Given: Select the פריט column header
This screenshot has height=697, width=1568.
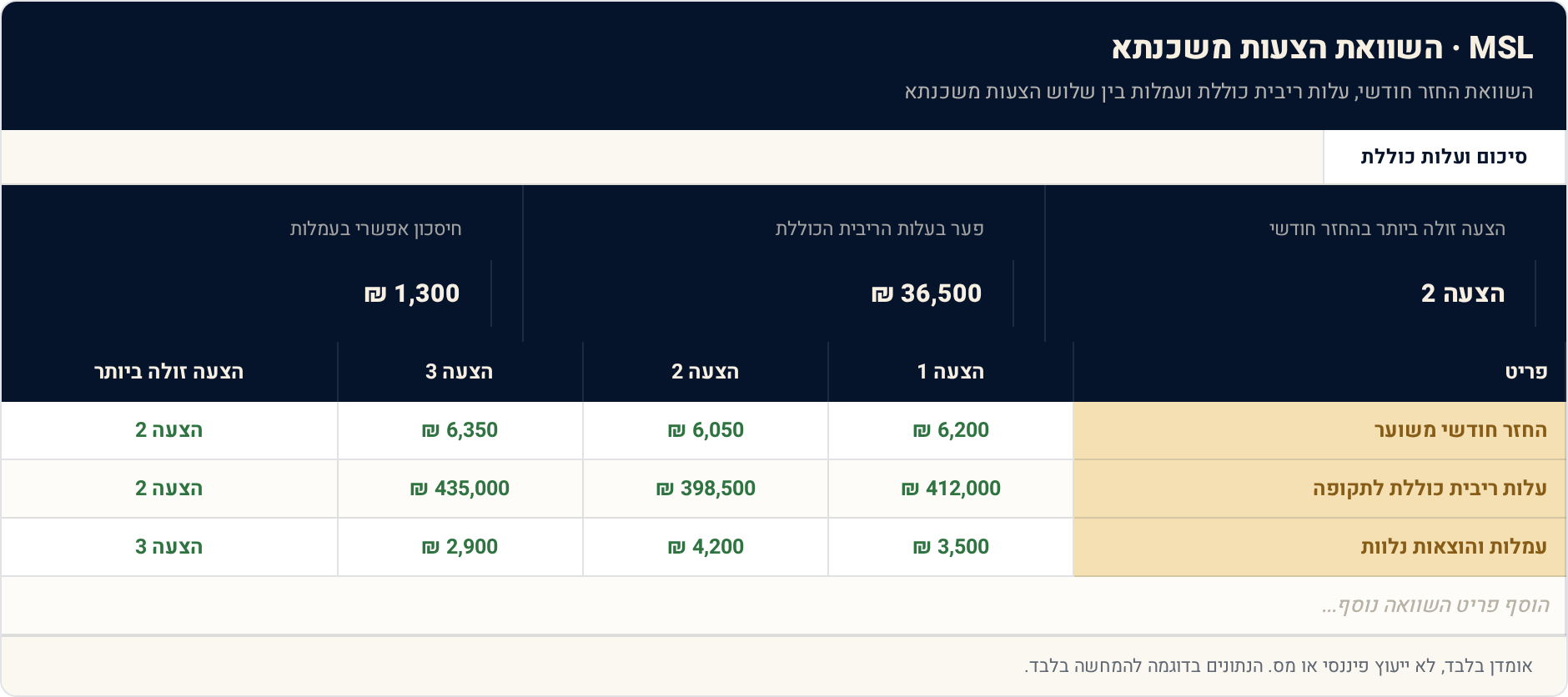Looking at the screenshot, I should coord(1319,372).
